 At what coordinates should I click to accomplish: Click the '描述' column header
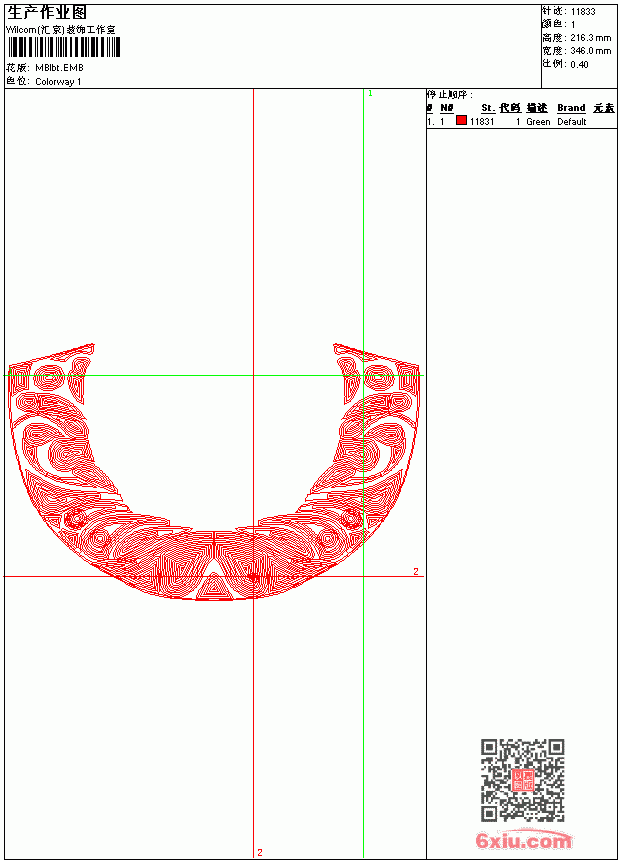537,108
